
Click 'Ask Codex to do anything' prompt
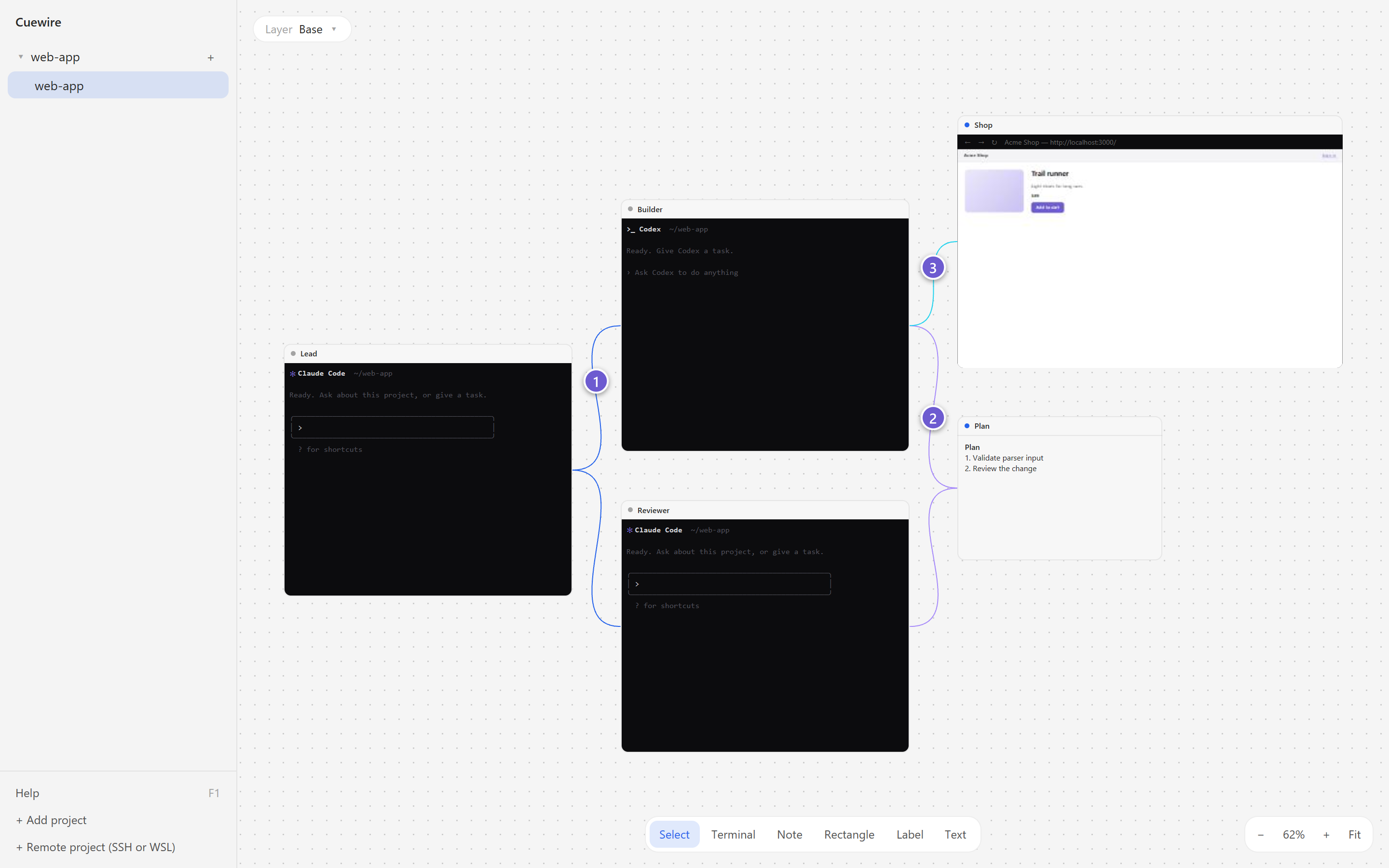click(x=686, y=272)
